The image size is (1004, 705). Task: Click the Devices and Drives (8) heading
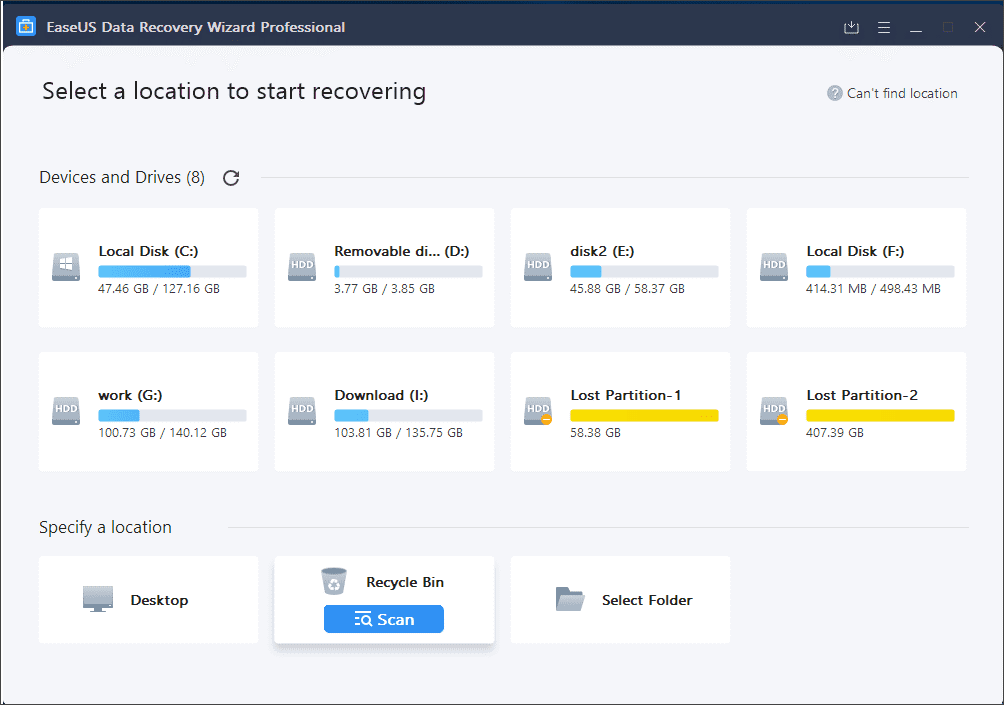[122, 177]
